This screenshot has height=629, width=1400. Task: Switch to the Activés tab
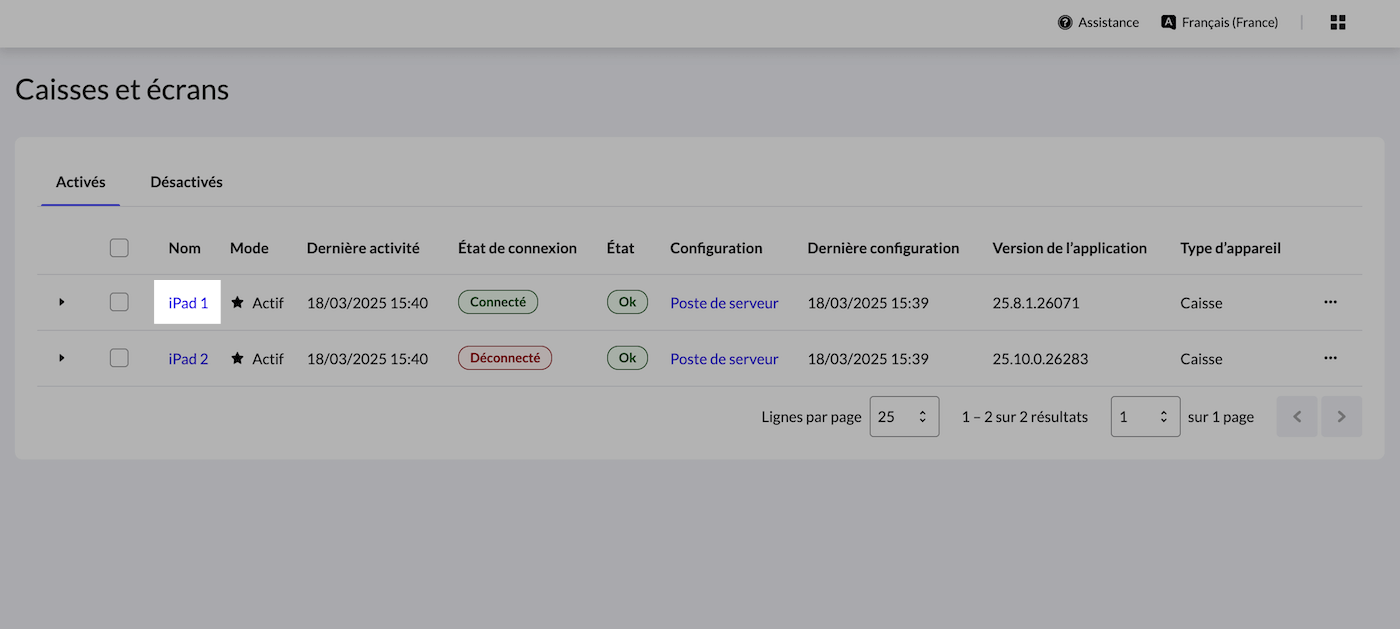pos(81,182)
